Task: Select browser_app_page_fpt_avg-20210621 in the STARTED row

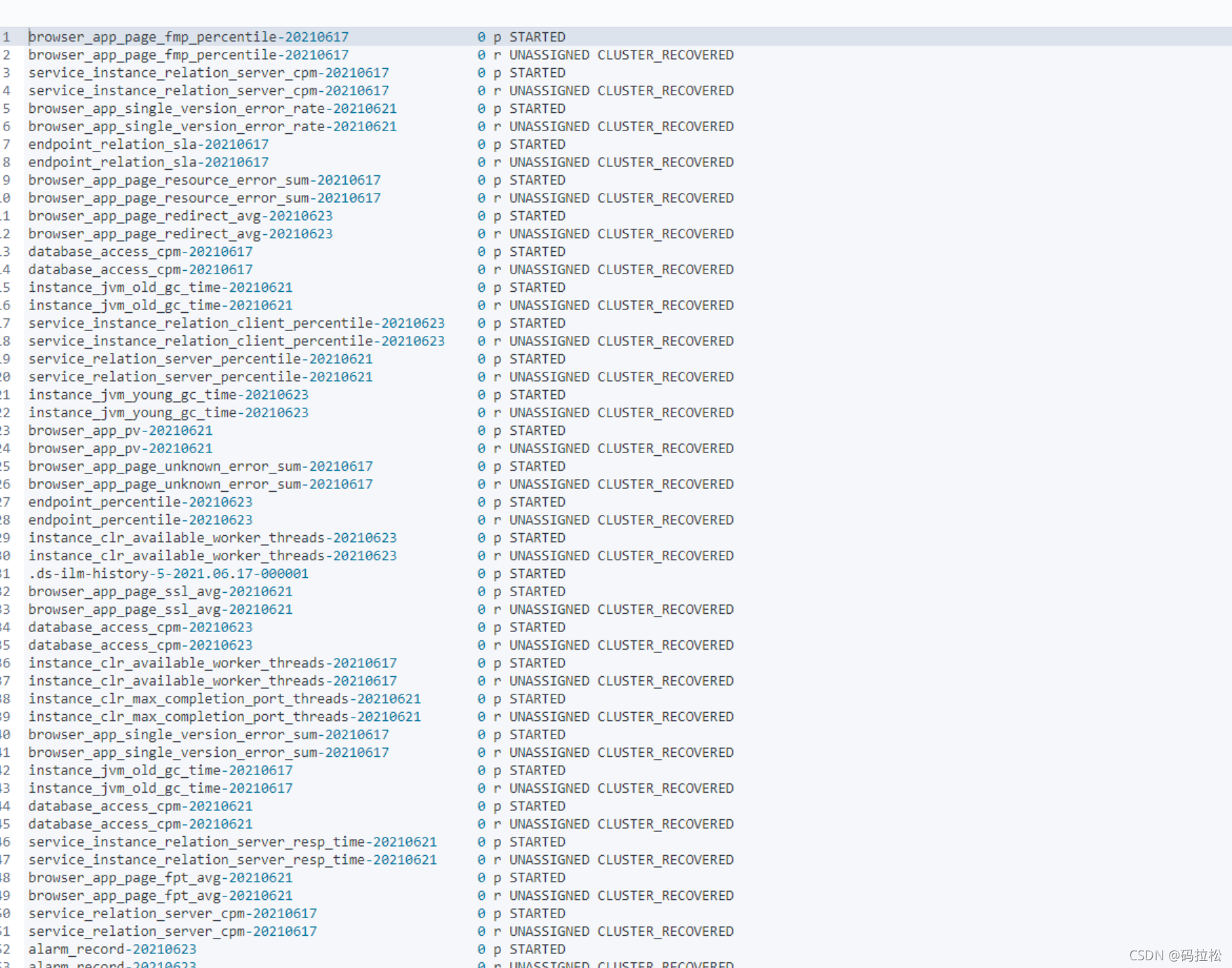Action: (160, 878)
